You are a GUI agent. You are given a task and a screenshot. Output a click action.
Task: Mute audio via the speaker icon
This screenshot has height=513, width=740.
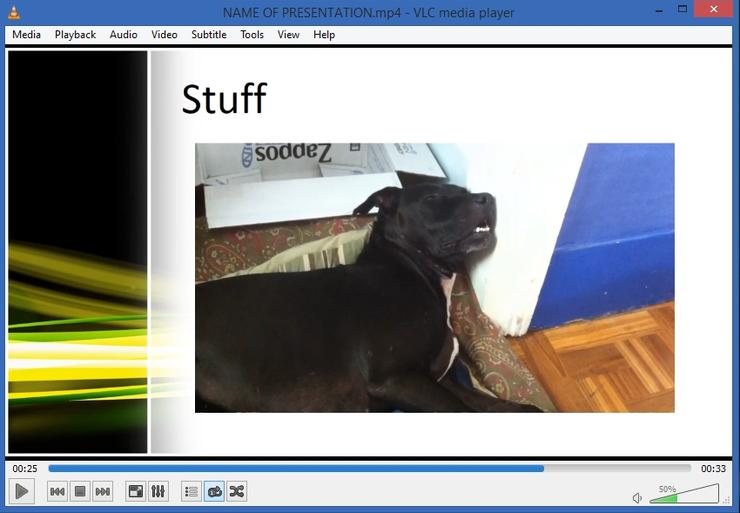click(637, 498)
